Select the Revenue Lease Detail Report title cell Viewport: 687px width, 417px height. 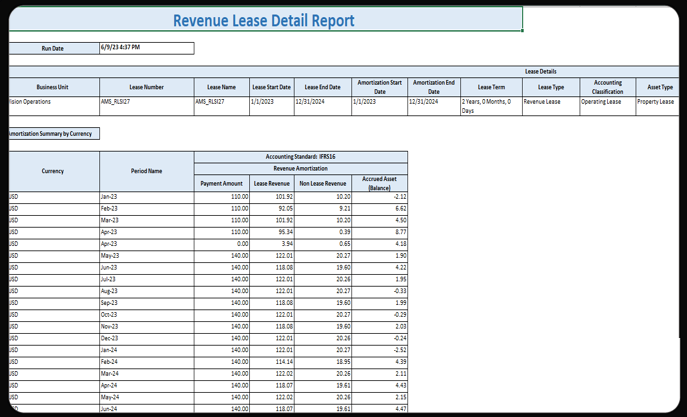pyautogui.click(x=264, y=20)
